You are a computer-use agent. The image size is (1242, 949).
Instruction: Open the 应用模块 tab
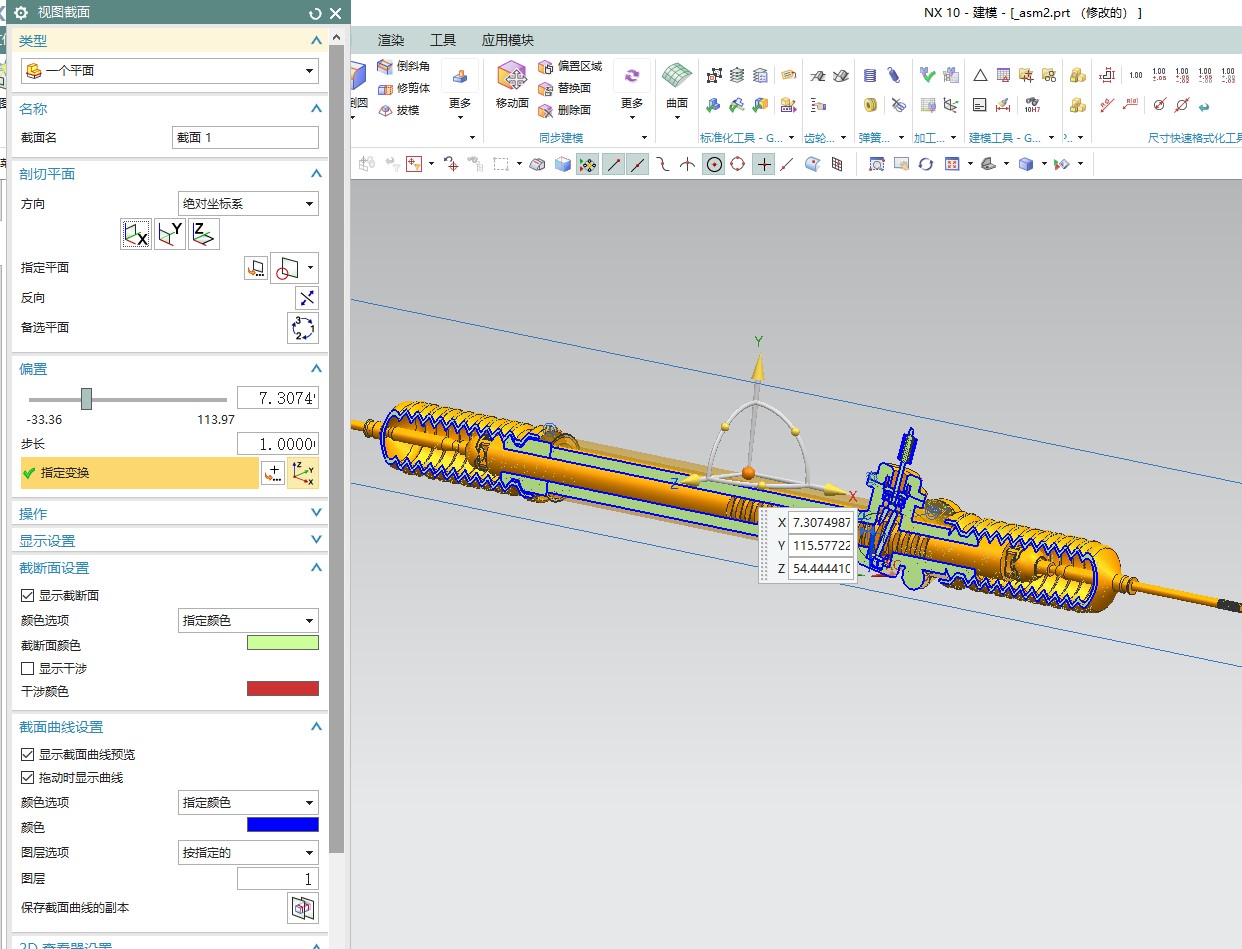(x=508, y=40)
